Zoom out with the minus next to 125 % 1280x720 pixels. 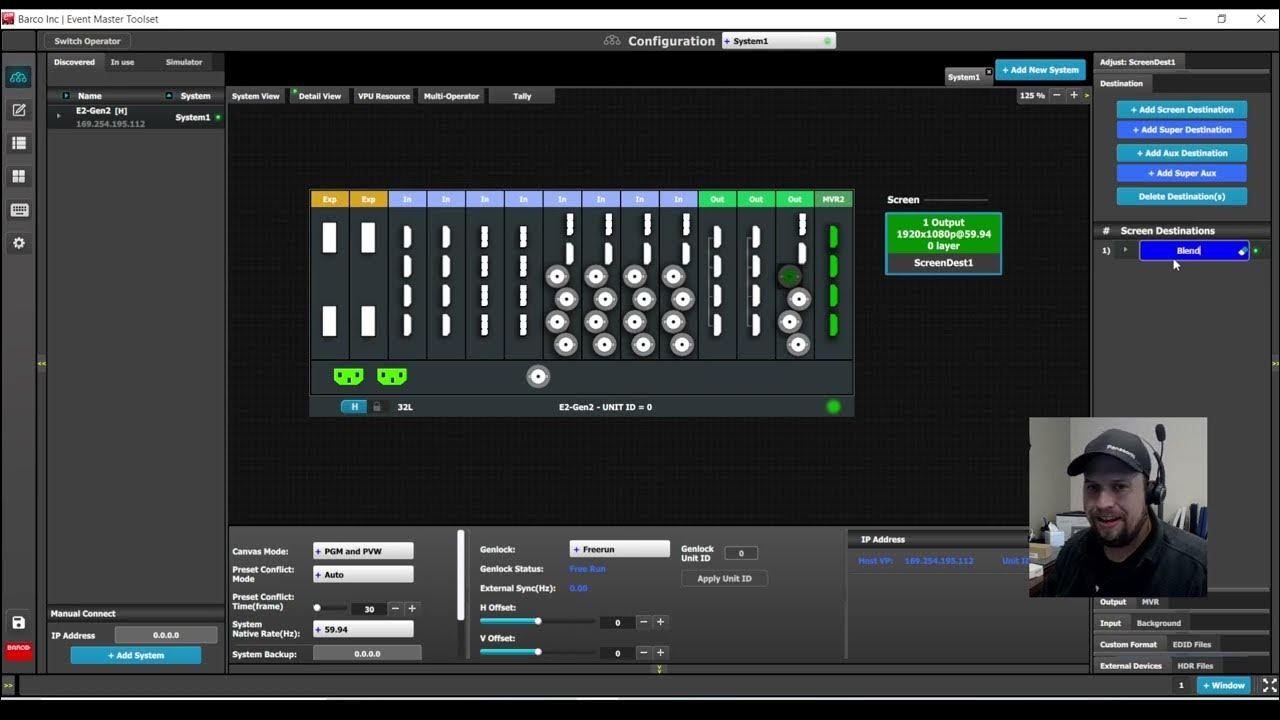coord(1057,95)
